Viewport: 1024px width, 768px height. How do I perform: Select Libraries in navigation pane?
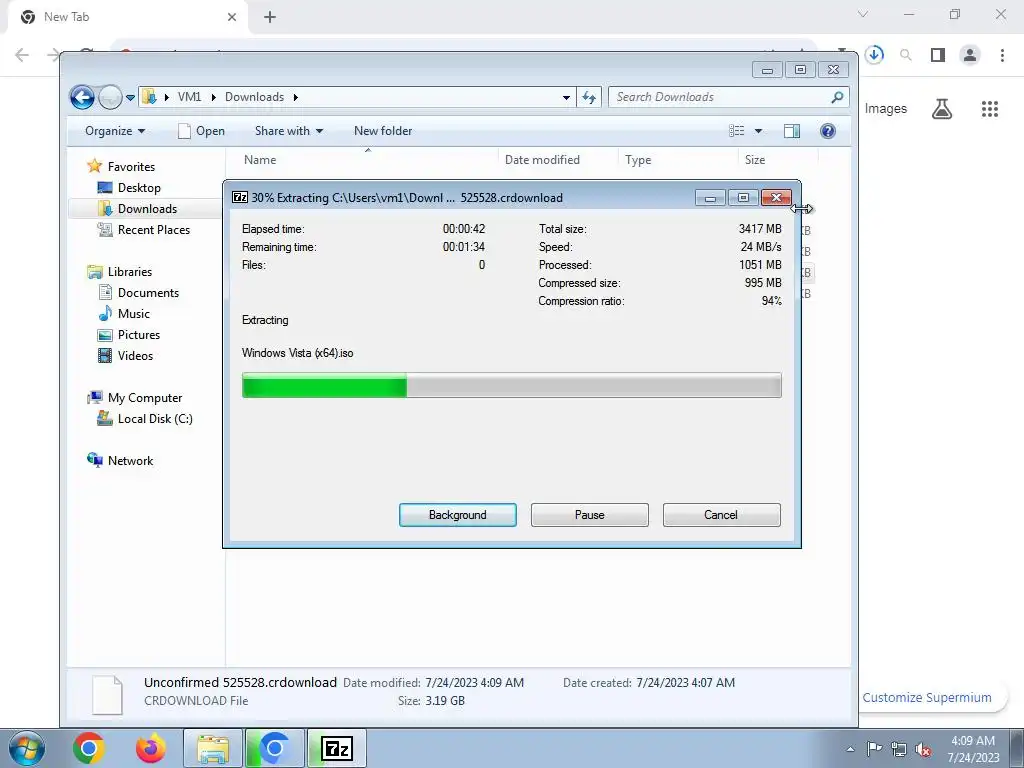point(129,272)
